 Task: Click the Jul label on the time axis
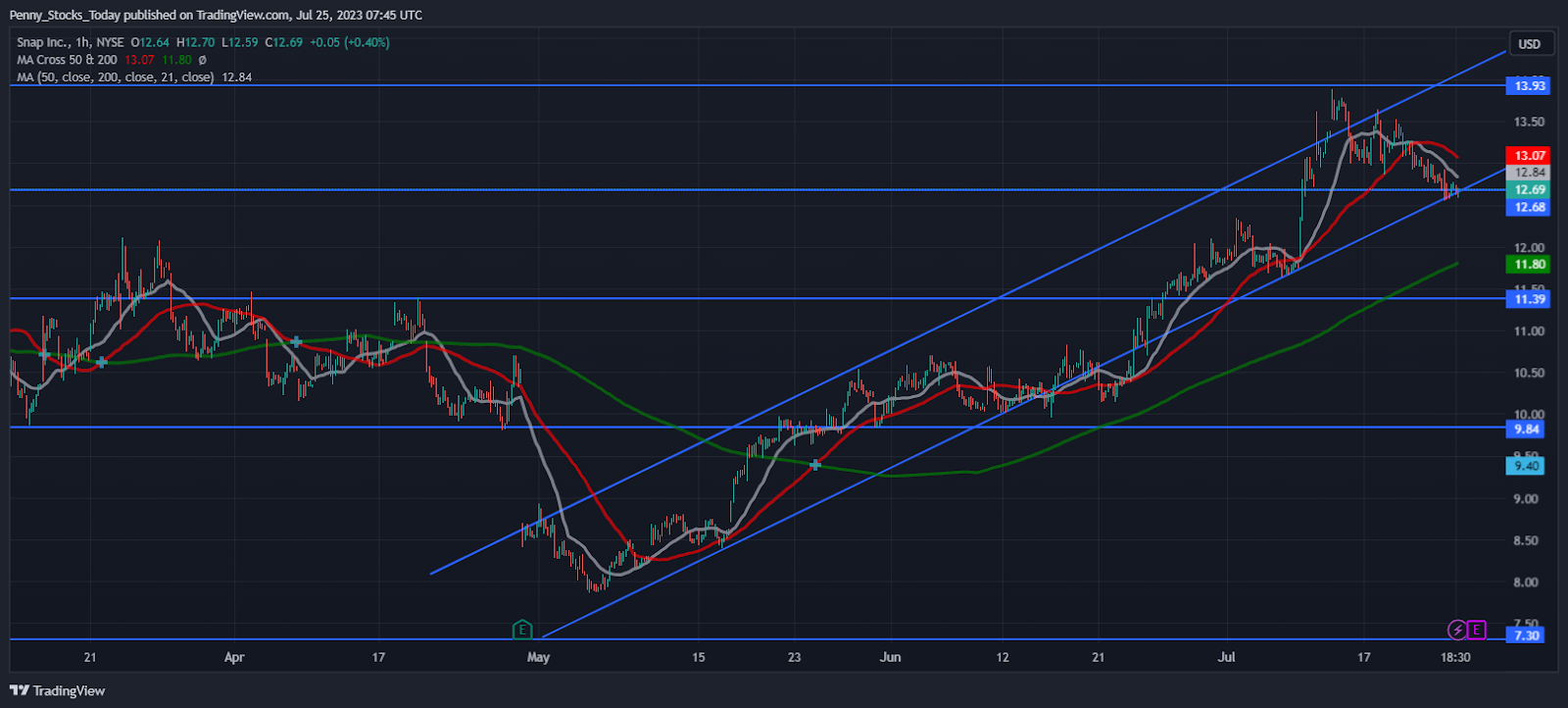pos(1226,657)
